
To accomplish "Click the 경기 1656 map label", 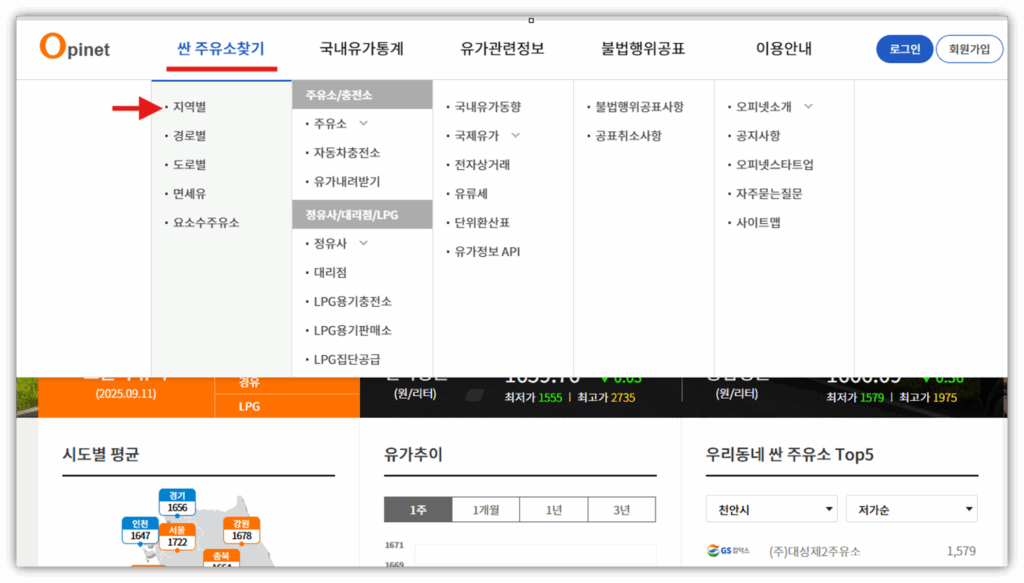I will coord(177,502).
